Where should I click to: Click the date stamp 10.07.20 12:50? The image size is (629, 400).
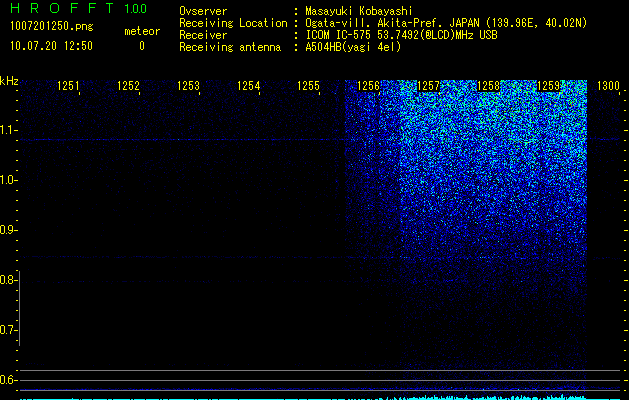click(x=51, y=46)
